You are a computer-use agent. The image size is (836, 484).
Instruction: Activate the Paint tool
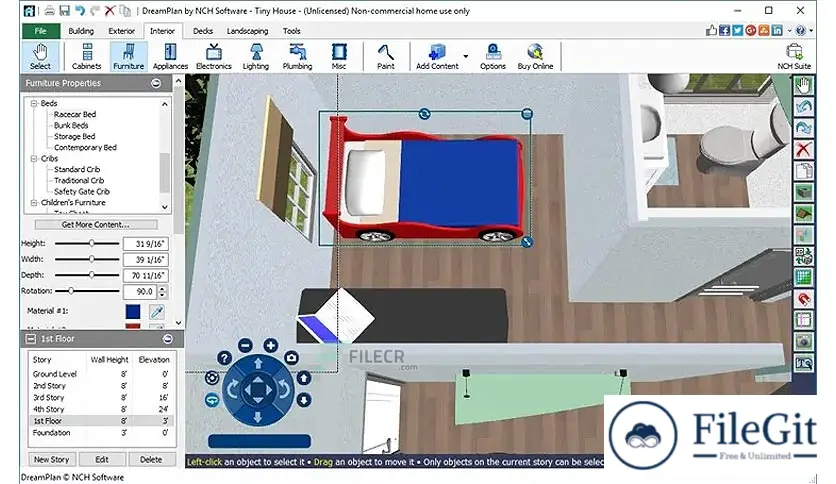pos(385,57)
